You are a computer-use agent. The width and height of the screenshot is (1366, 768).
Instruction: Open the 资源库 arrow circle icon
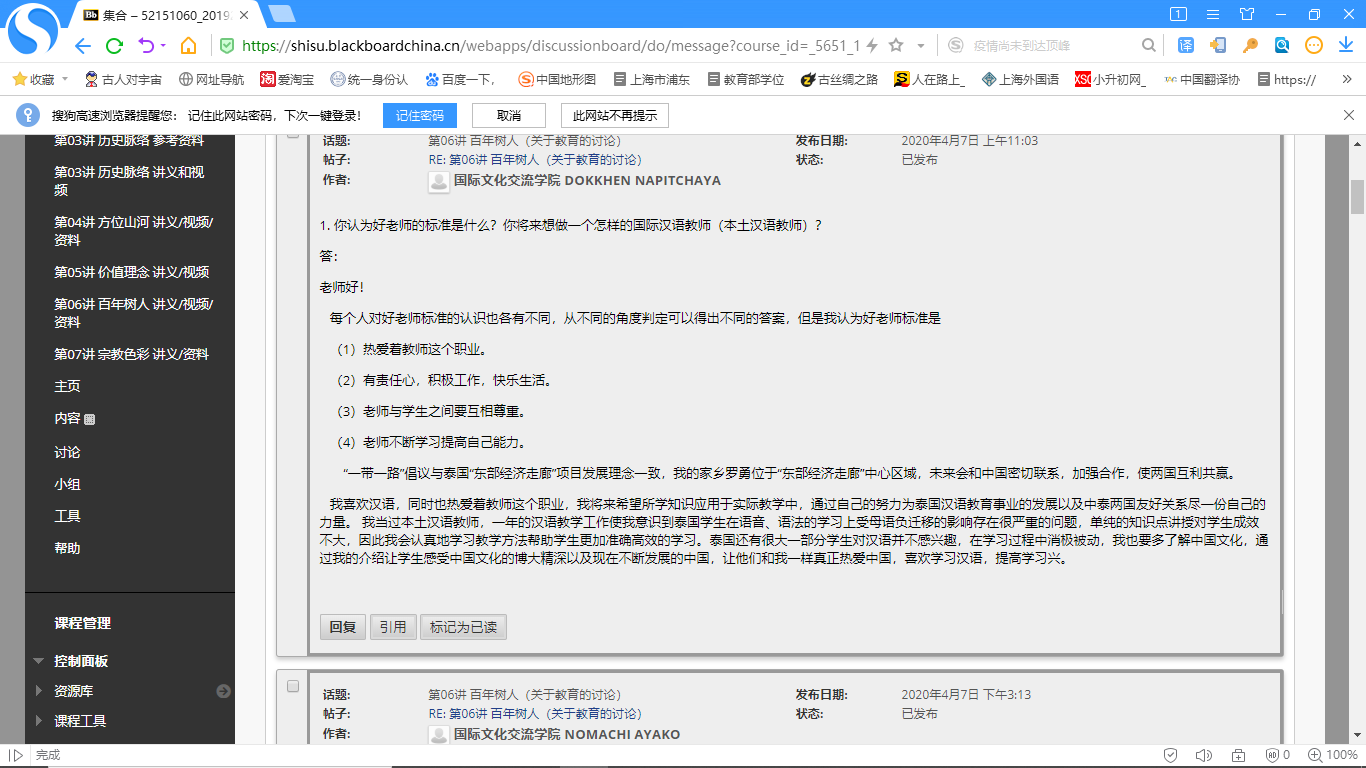pos(223,691)
